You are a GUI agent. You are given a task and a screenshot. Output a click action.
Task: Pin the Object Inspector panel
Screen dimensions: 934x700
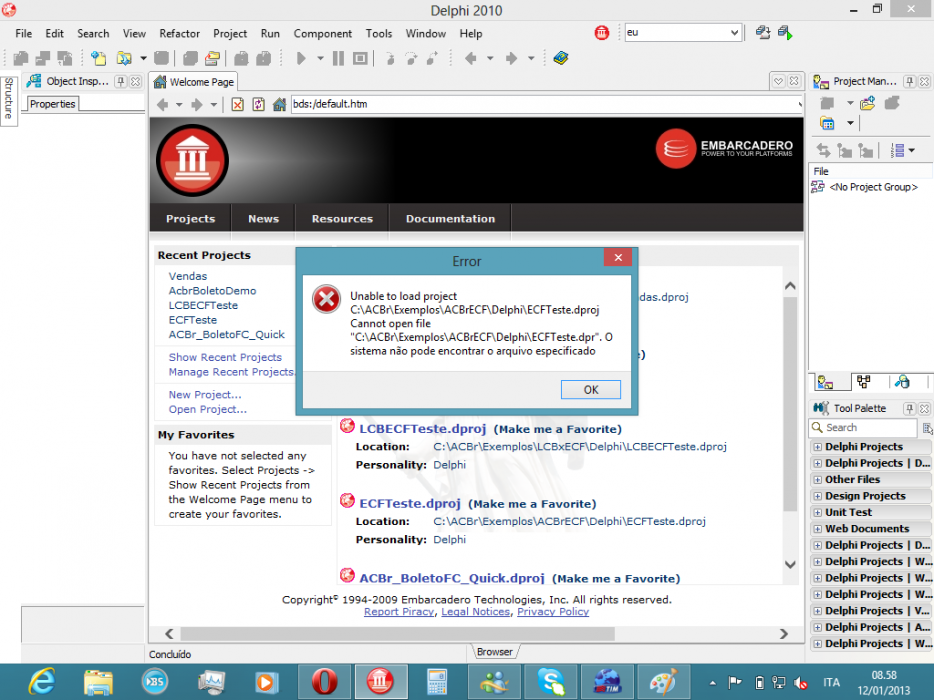click(121, 82)
